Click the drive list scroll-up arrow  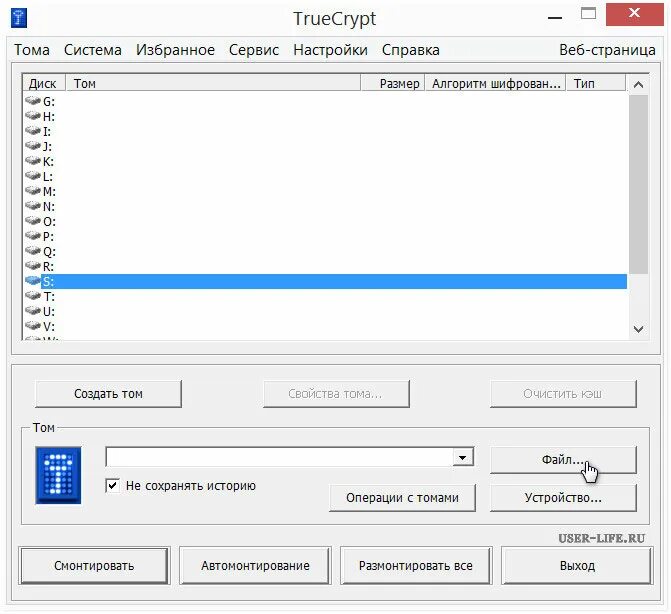[638, 85]
